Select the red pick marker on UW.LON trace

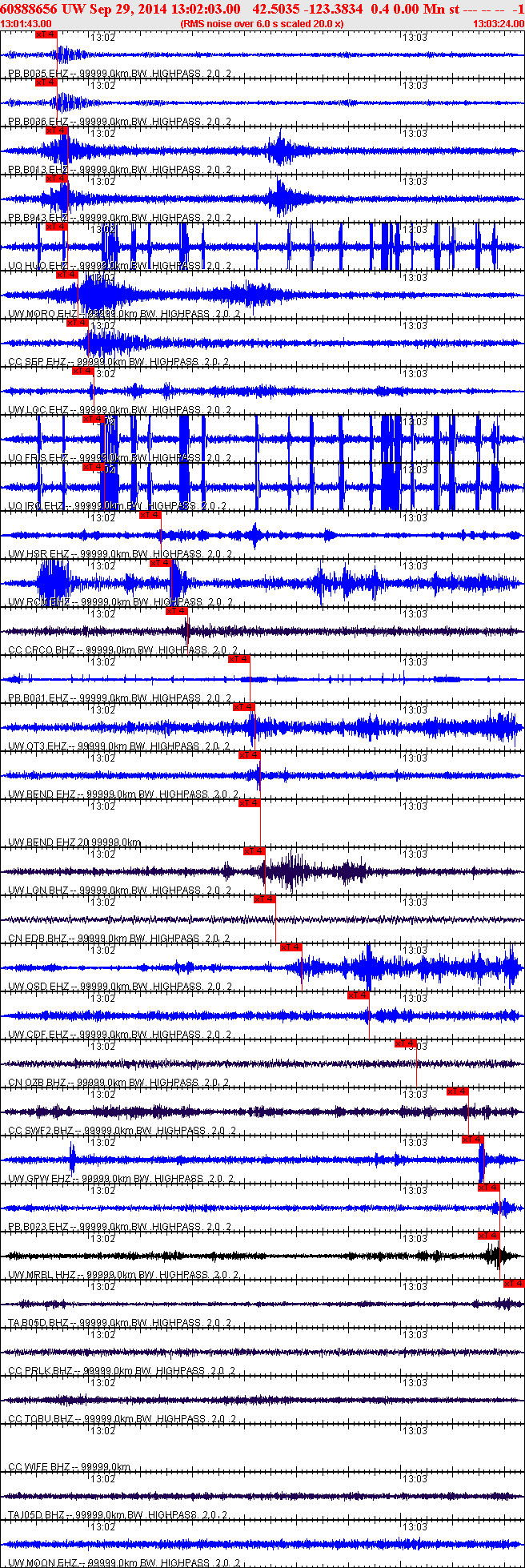(254, 851)
